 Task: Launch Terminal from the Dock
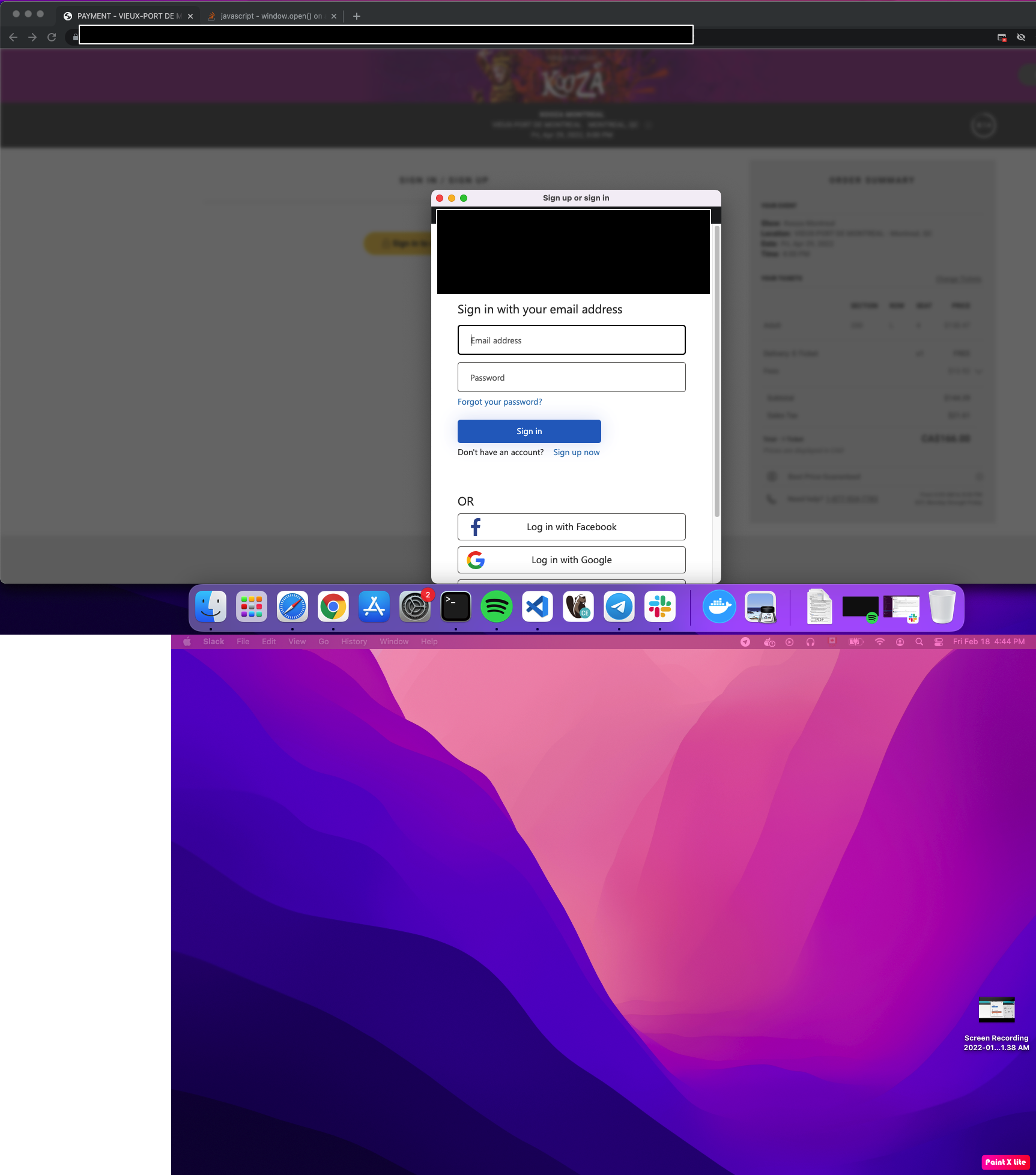coord(456,607)
